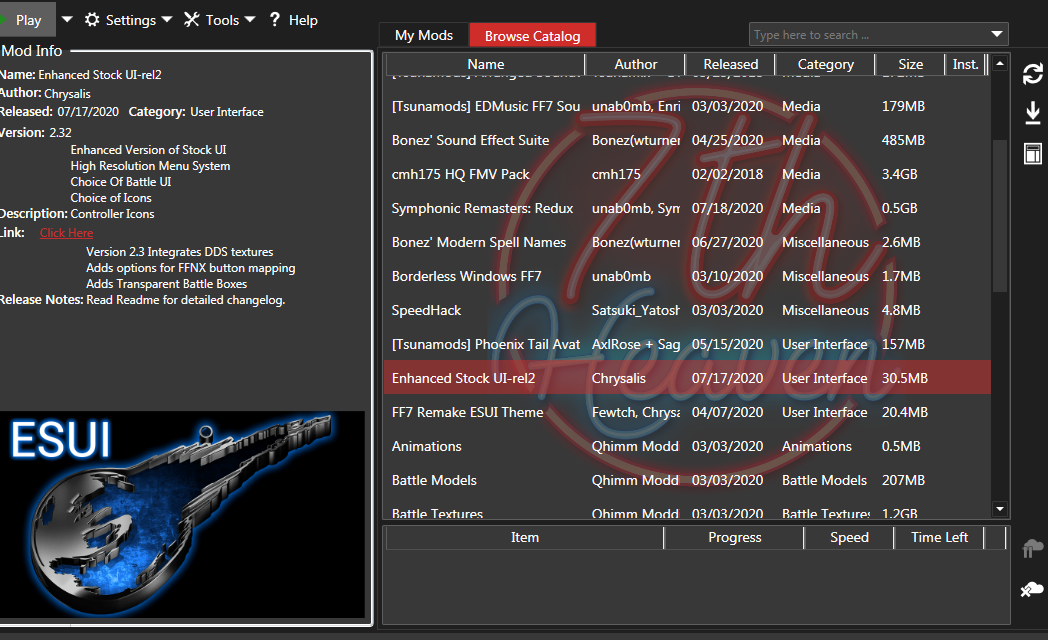Click the Progress column header in downloads
1048x640 pixels.
click(x=735, y=537)
